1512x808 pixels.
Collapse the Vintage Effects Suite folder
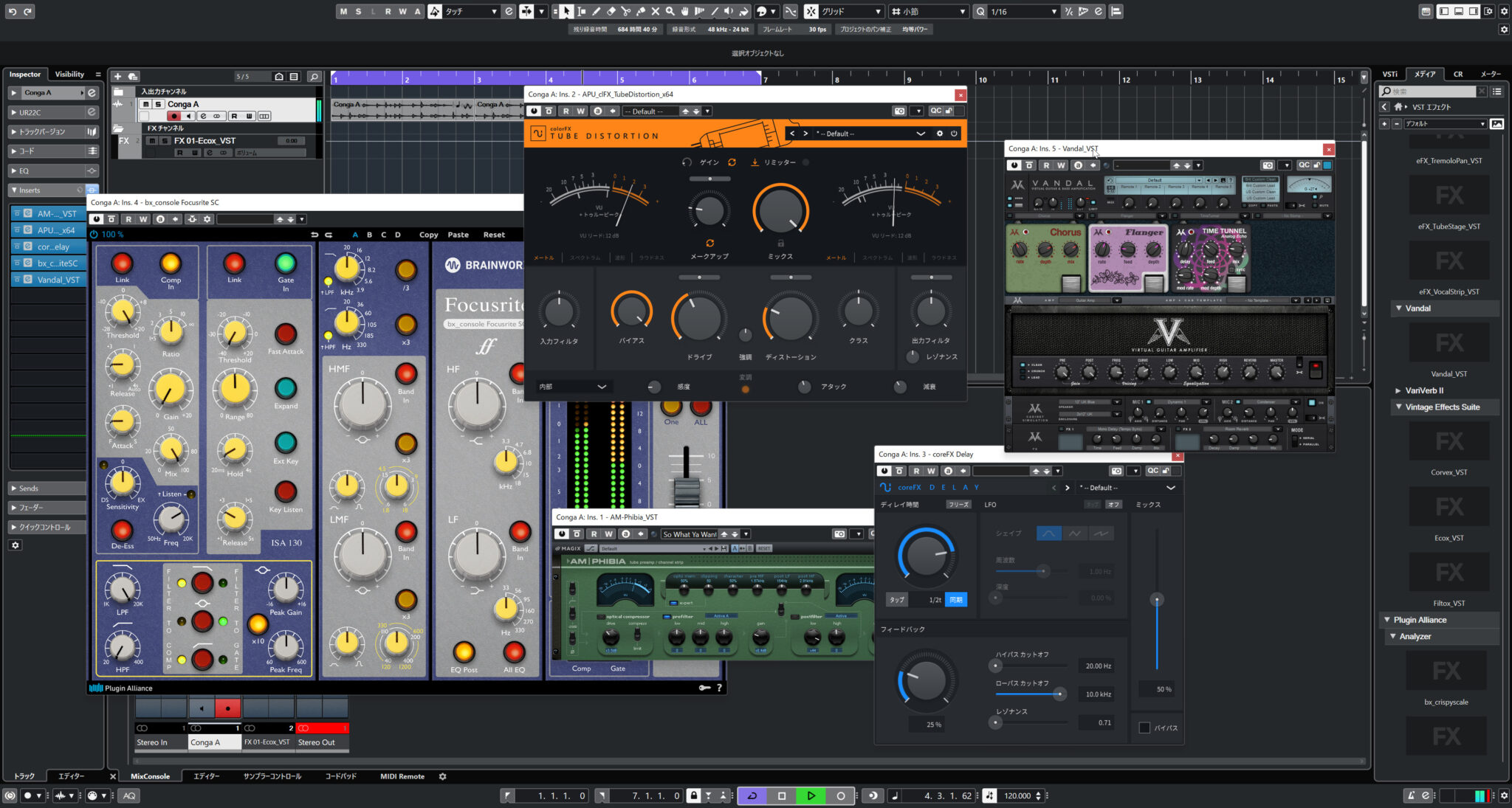click(1398, 407)
